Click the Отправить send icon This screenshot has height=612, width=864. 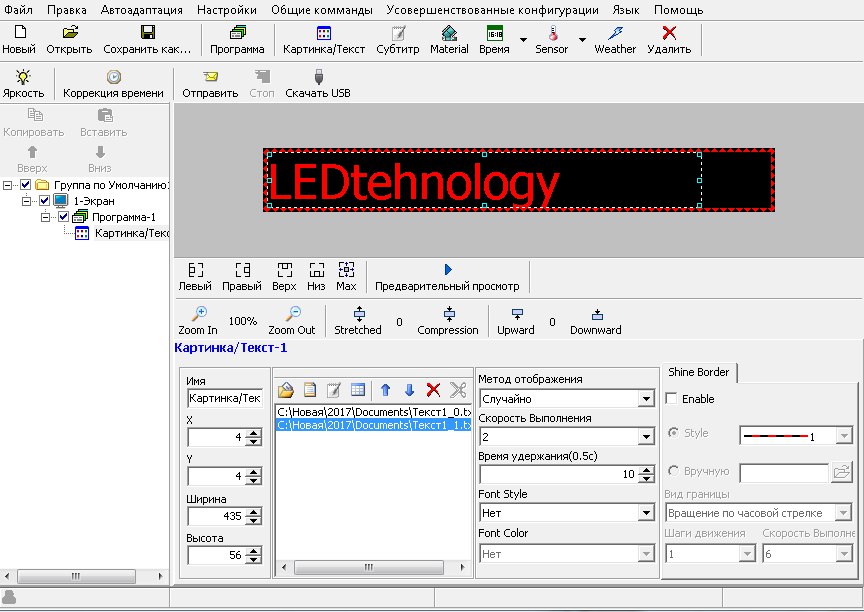[210, 78]
